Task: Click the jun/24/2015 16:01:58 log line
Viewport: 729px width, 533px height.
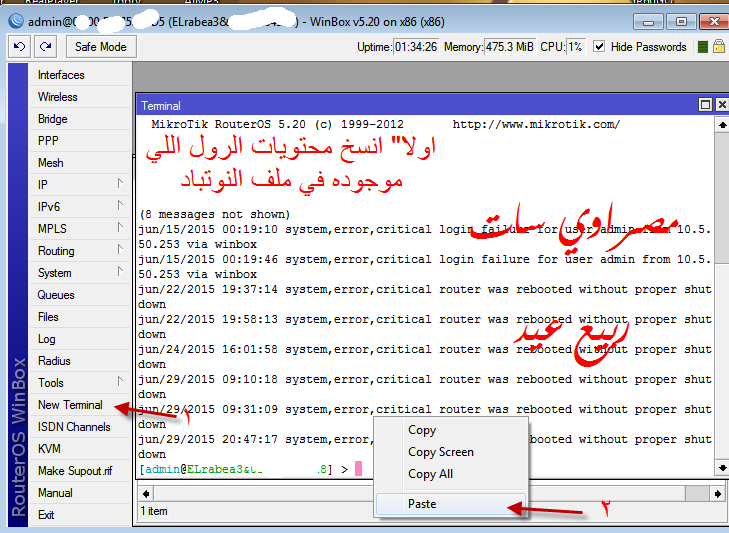Action: point(424,357)
